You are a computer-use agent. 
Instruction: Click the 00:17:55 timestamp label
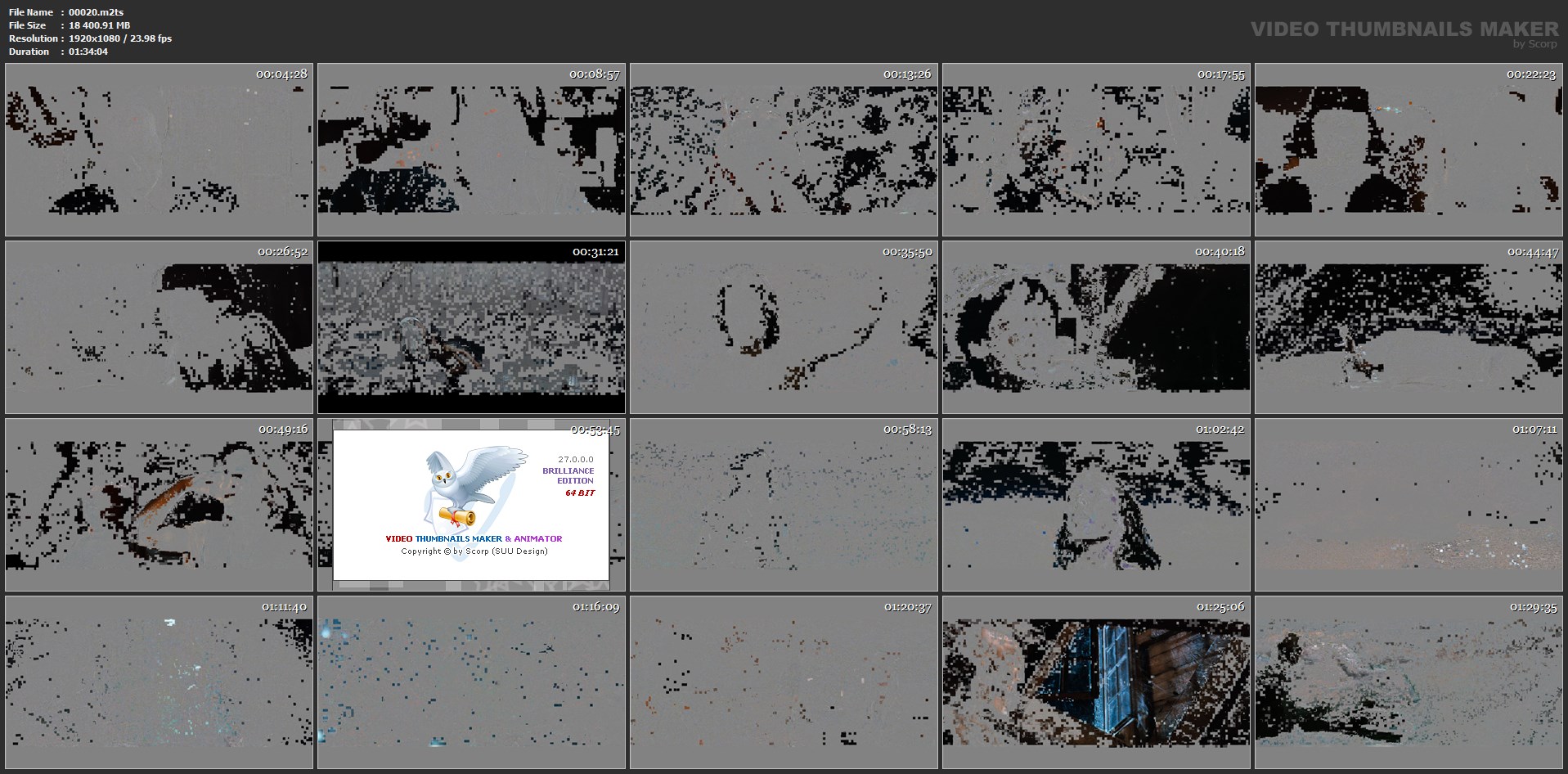pyautogui.click(x=1220, y=74)
